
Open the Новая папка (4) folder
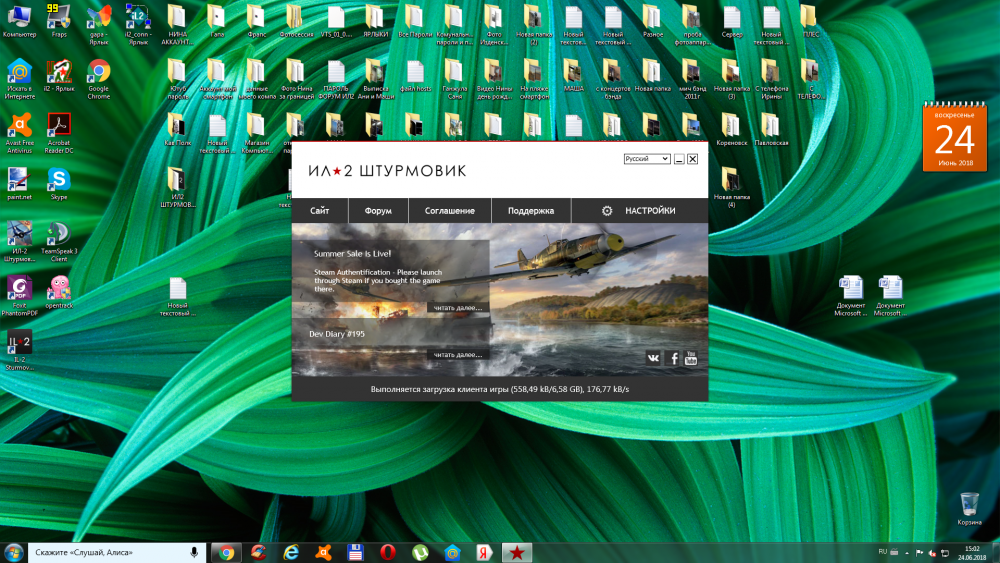[731, 187]
